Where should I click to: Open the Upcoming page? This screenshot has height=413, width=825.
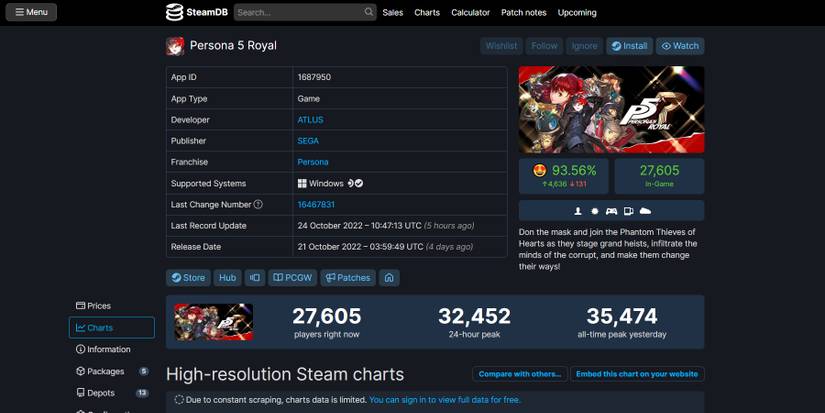(577, 13)
